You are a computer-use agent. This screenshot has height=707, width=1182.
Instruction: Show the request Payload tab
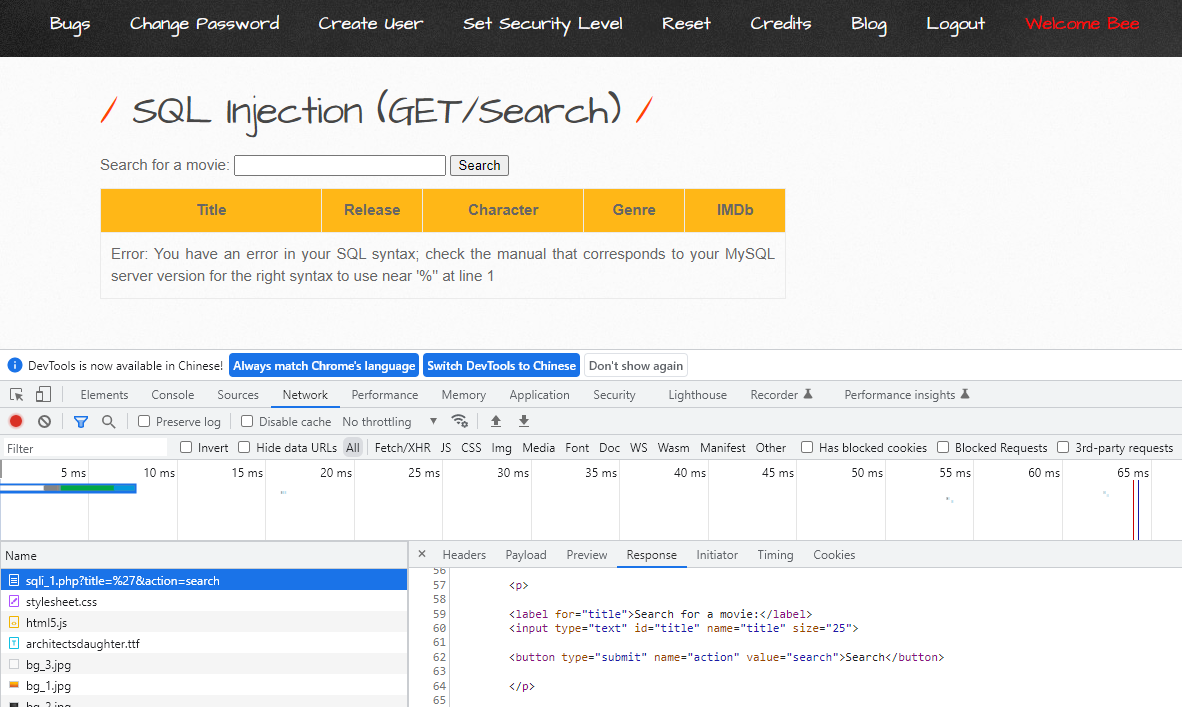525,555
